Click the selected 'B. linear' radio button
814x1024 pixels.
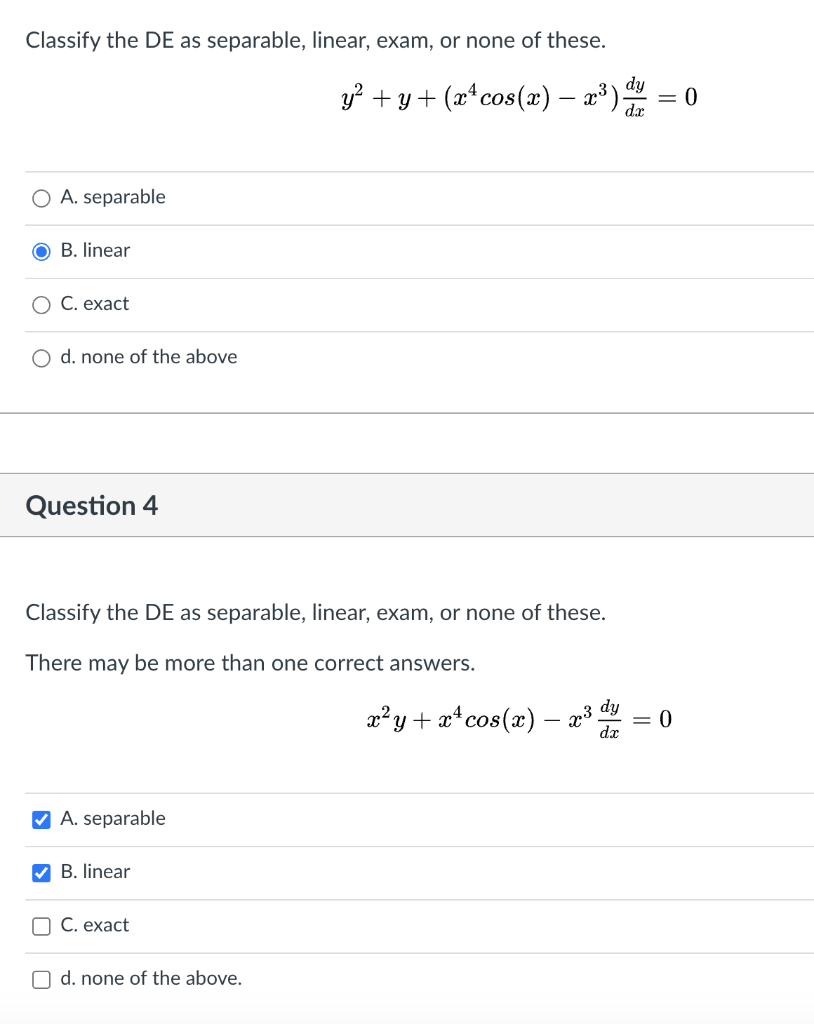[x=41, y=251]
